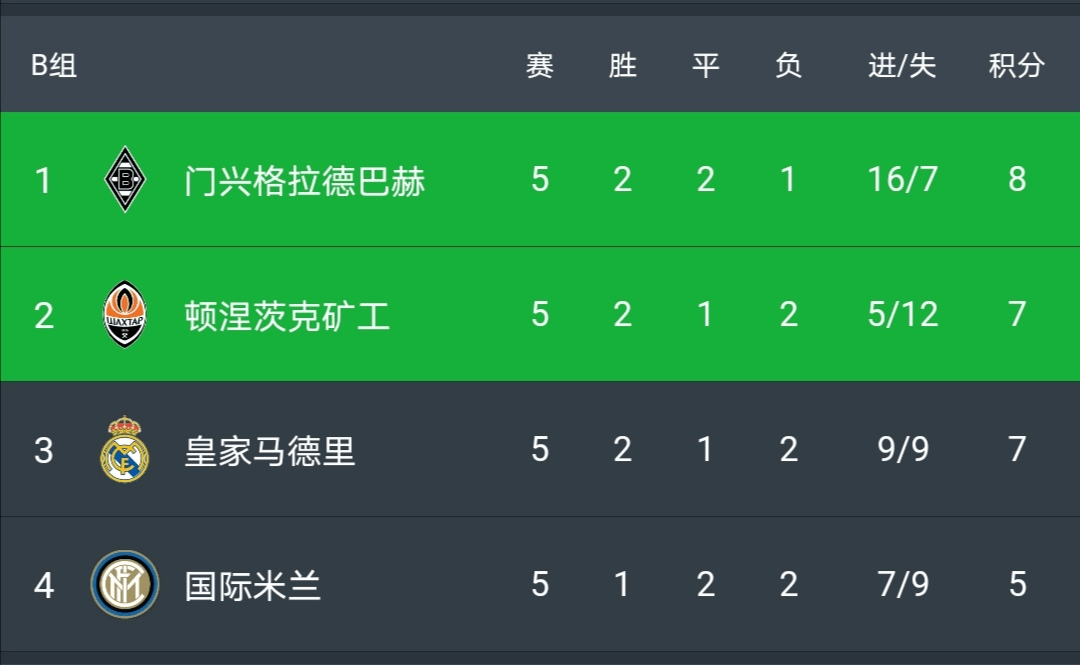The width and height of the screenshot is (1080, 665).
Task: Select the B组 group header
Action: click(54, 65)
